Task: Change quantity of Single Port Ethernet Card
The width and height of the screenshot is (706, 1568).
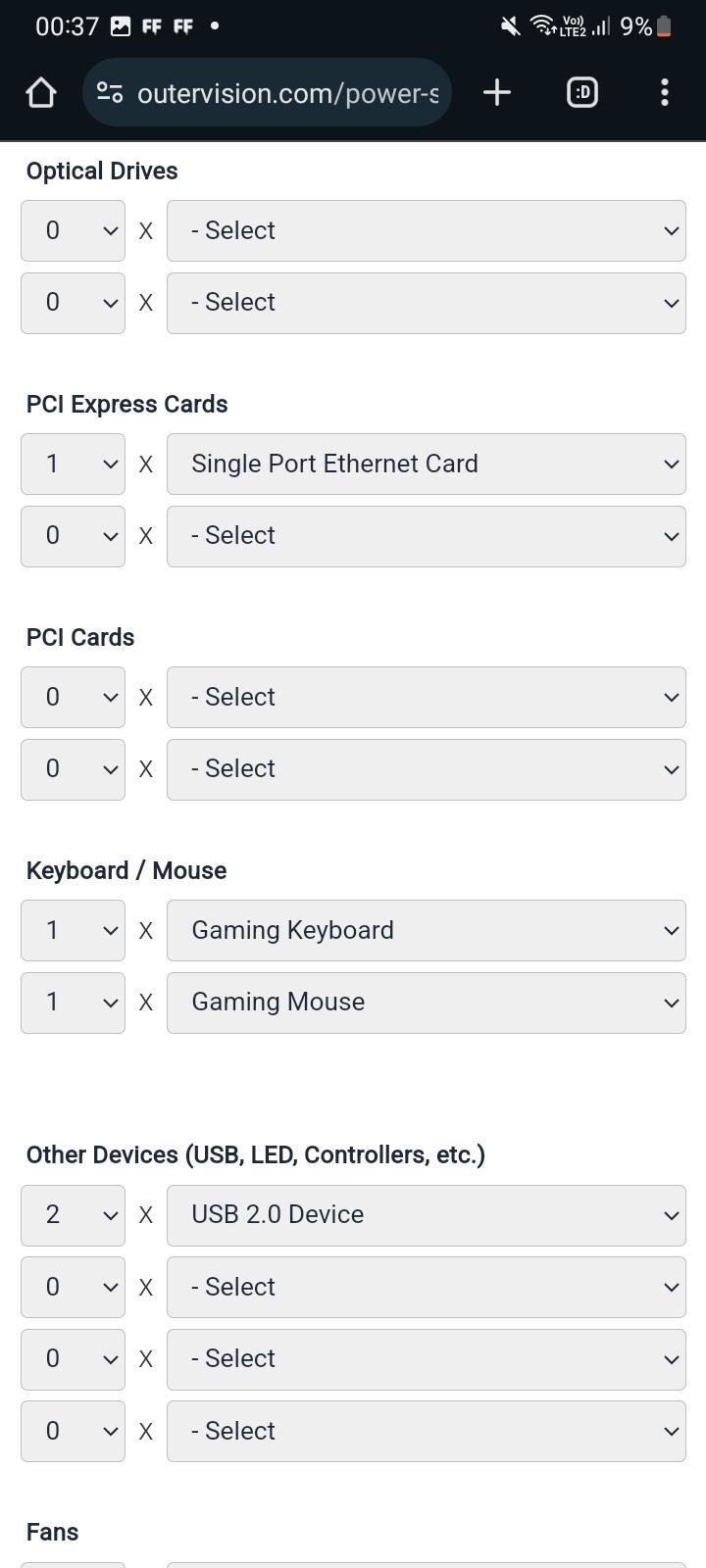Action: tap(73, 464)
